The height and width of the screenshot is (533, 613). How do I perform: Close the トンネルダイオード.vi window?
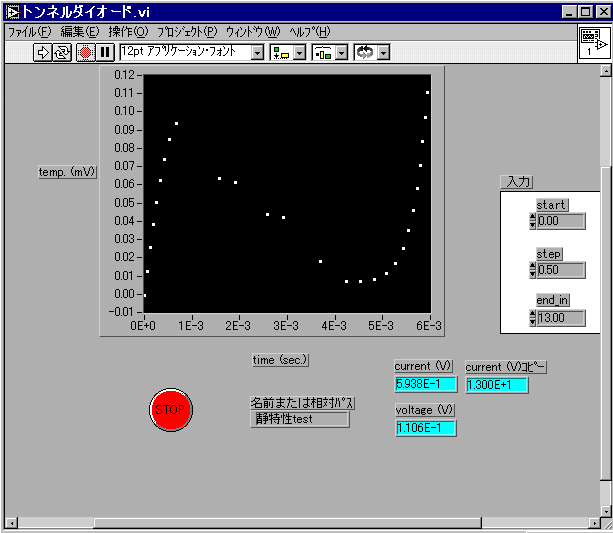tap(602, 12)
